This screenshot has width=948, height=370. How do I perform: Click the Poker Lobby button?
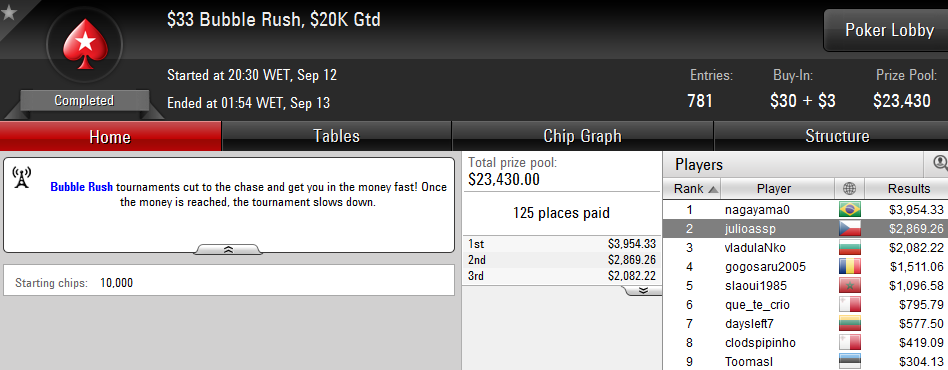pos(889,30)
